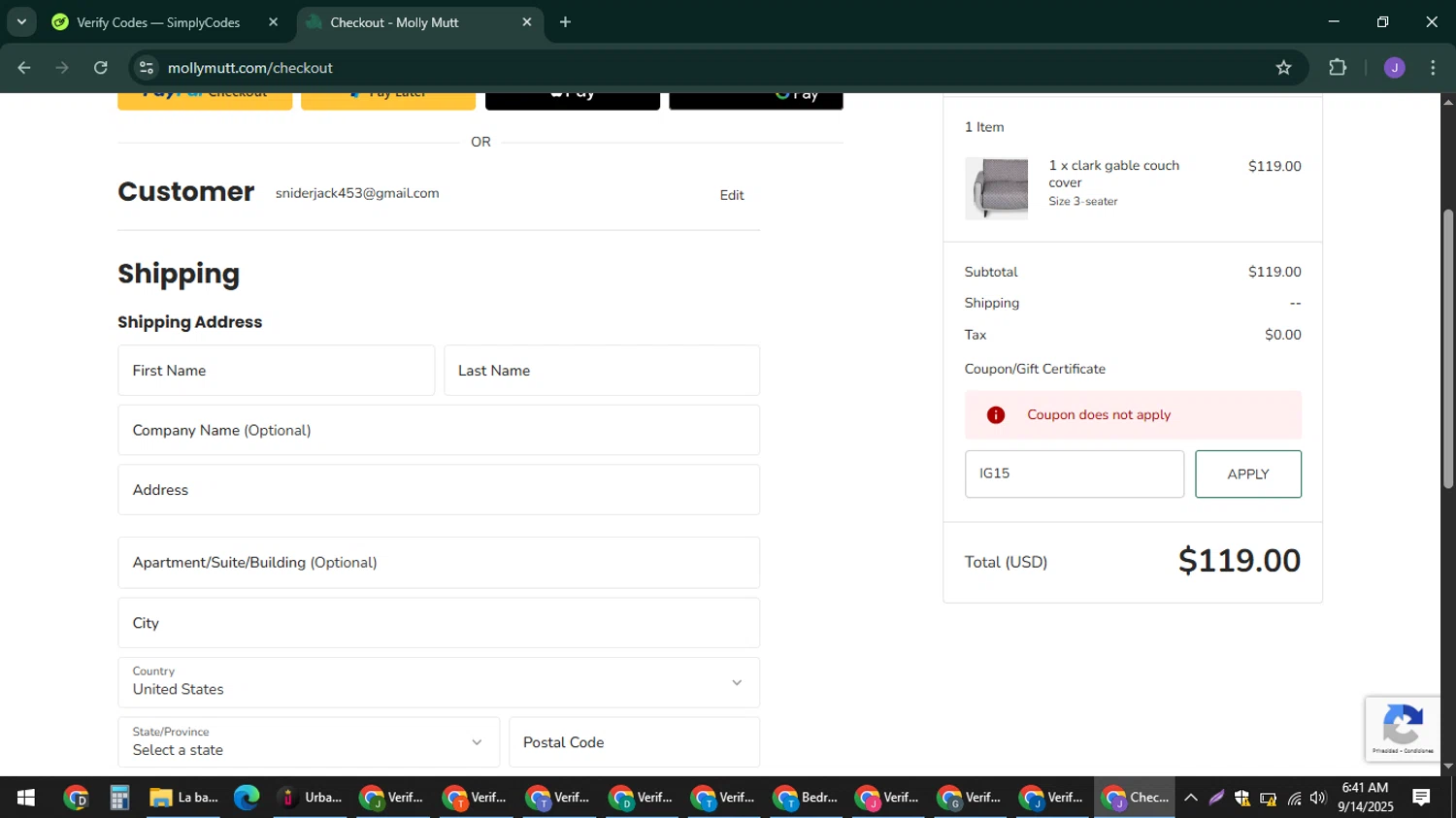This screenshot has height=818, width=1456.
Task: Click into the Address field
Action: [x=439, y=490]
